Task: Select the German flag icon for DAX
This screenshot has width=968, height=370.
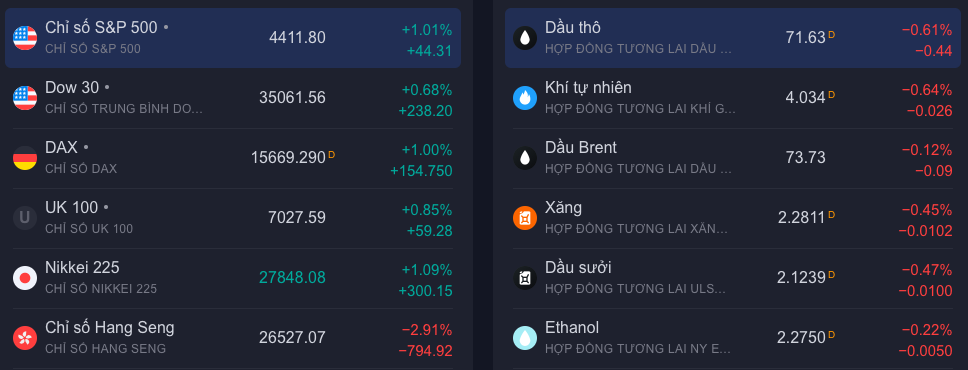Action: 25,158
